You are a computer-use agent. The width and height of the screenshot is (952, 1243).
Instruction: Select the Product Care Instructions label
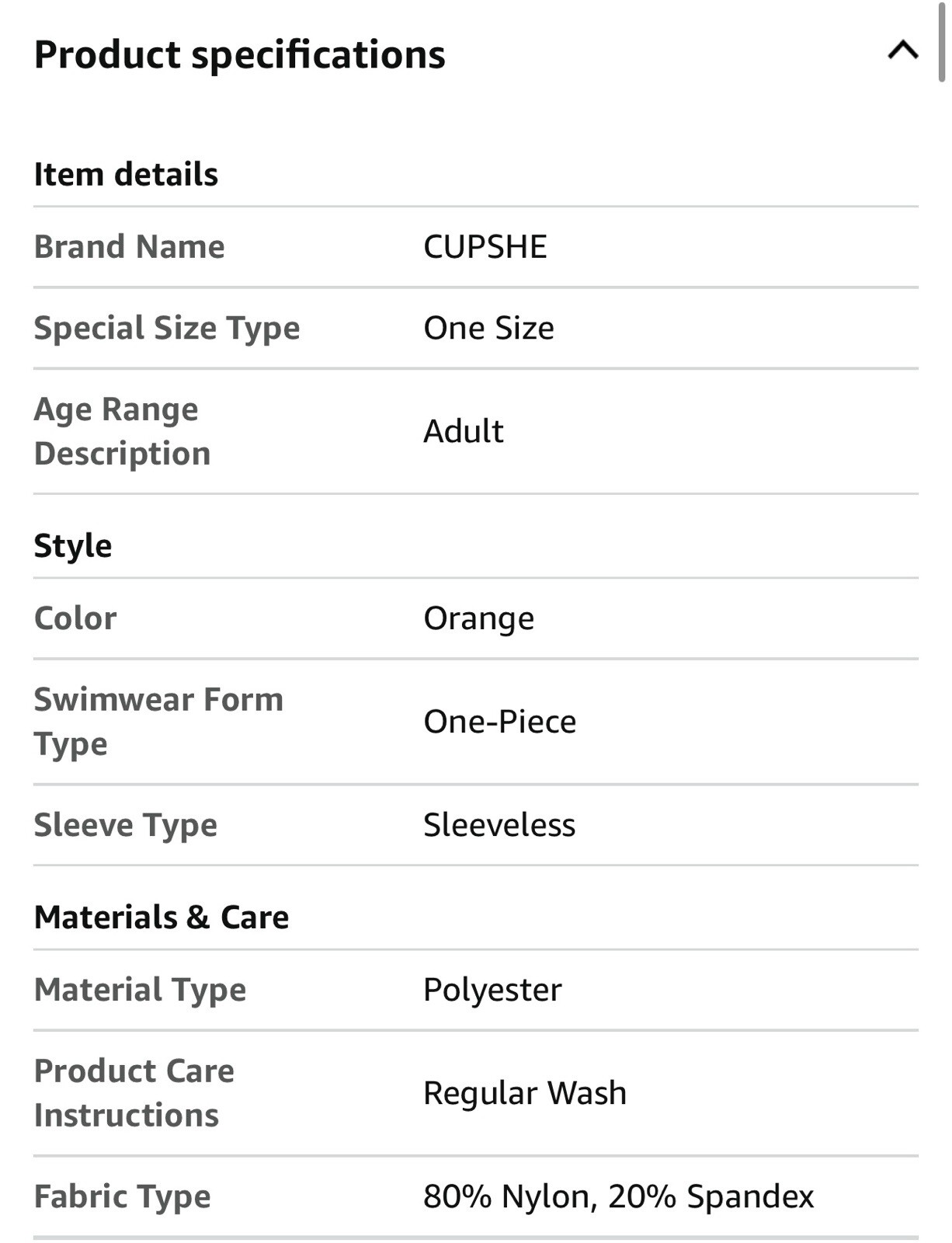[134, 1093]
